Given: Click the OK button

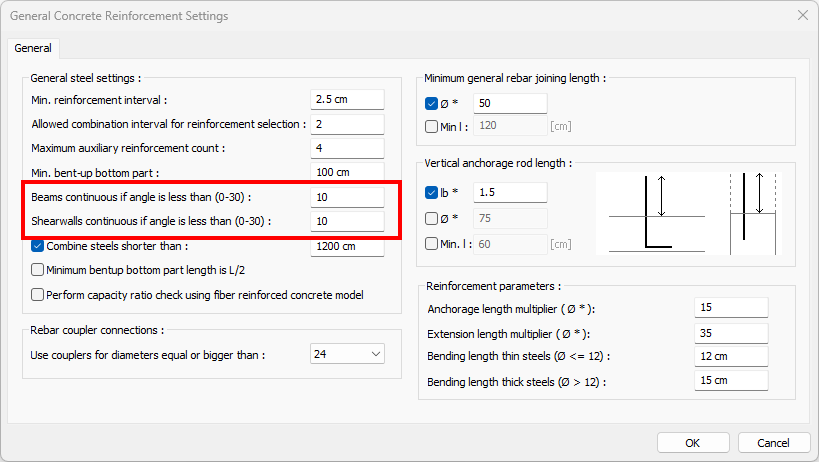Looking at the screenshot, I should click(692, 442).
